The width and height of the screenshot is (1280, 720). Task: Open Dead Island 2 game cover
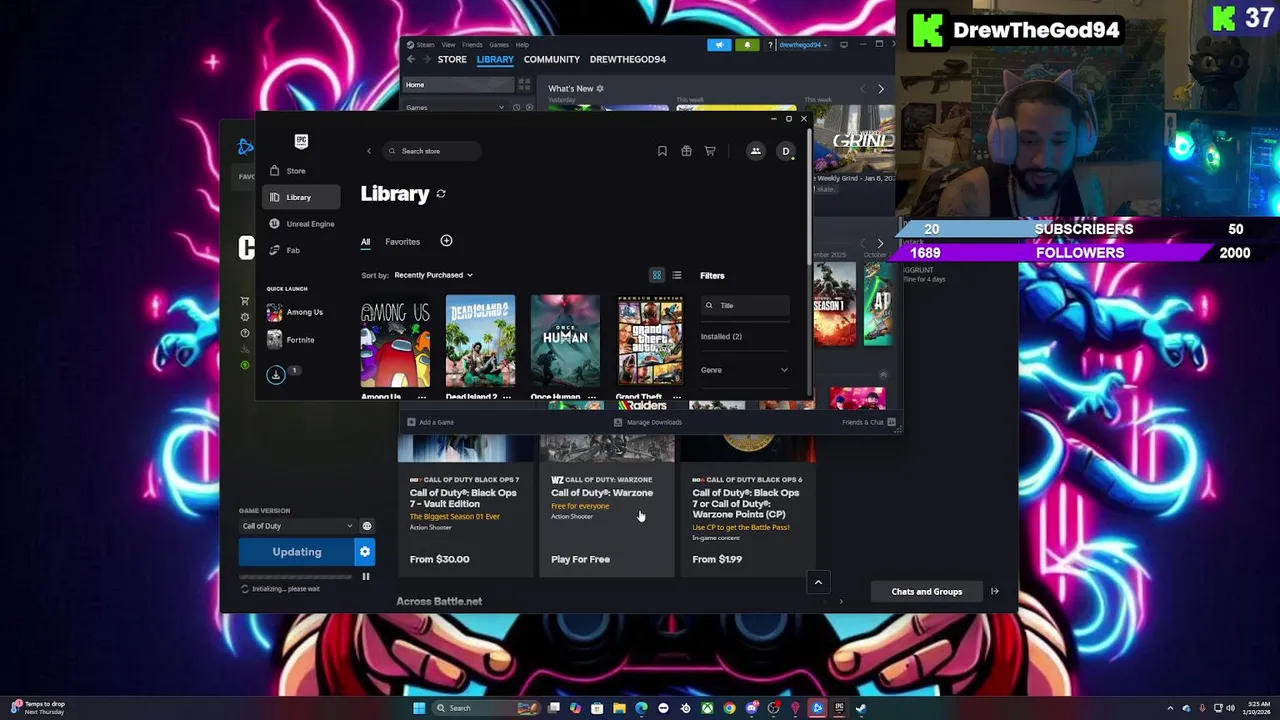tap(480, 341)
